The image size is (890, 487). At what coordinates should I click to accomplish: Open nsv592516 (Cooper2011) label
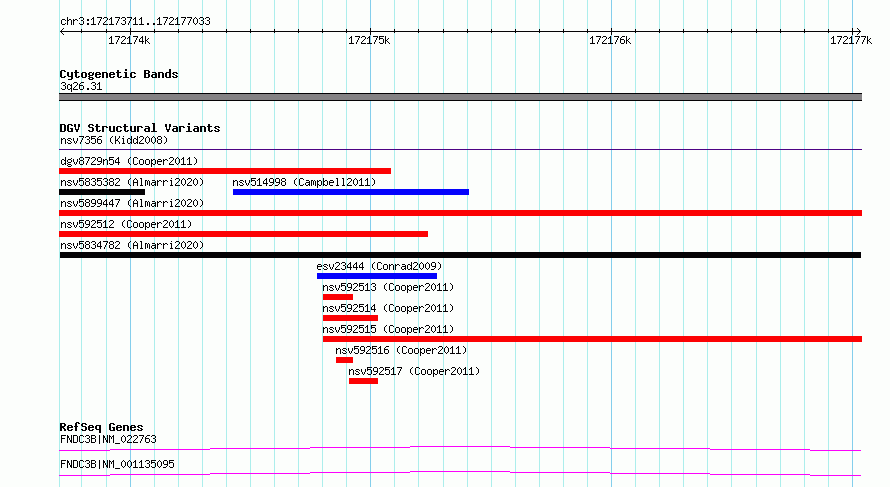401,350
